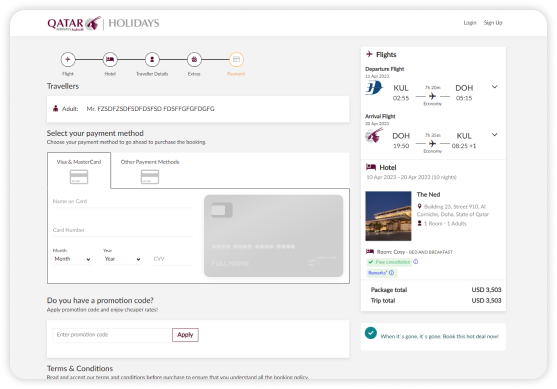557x389 pixels.
Task: Click the Sign Up link
Action: coord(493,22)
